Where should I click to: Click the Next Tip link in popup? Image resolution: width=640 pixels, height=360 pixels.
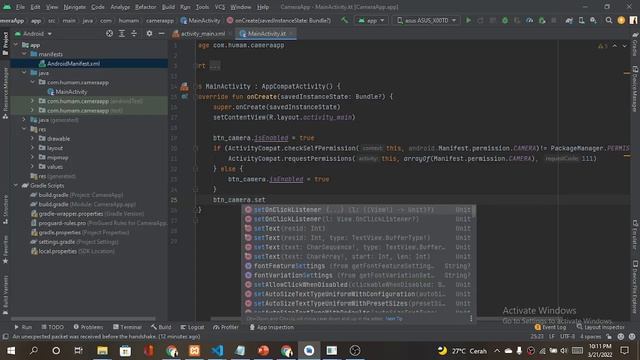[394, 319]
